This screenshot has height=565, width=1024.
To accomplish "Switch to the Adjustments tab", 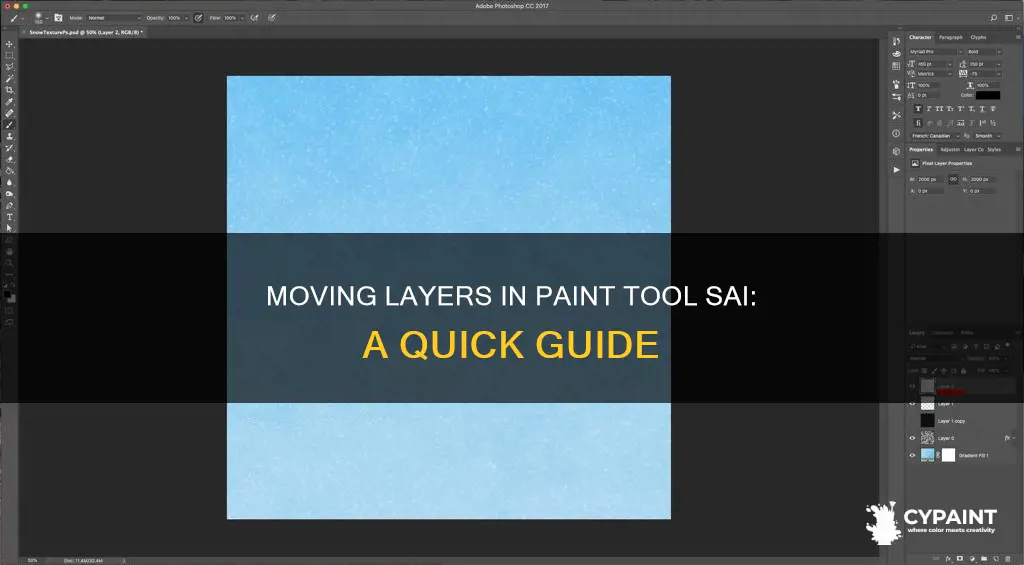I will [950, 150].
